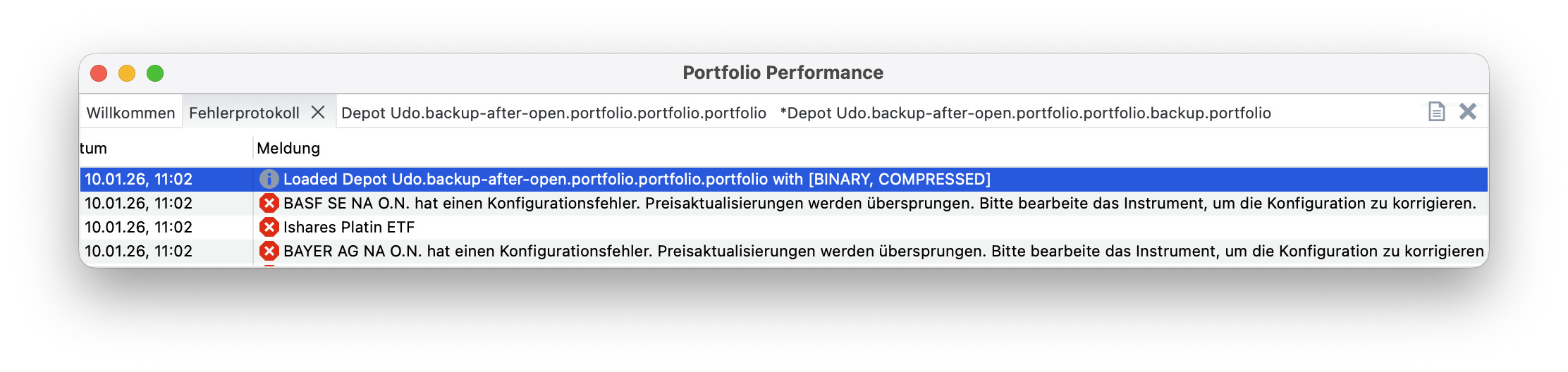Open the unsaved Depot Udo backup.portfolio tab
1568x372 pixels.
pos(1025,113)
